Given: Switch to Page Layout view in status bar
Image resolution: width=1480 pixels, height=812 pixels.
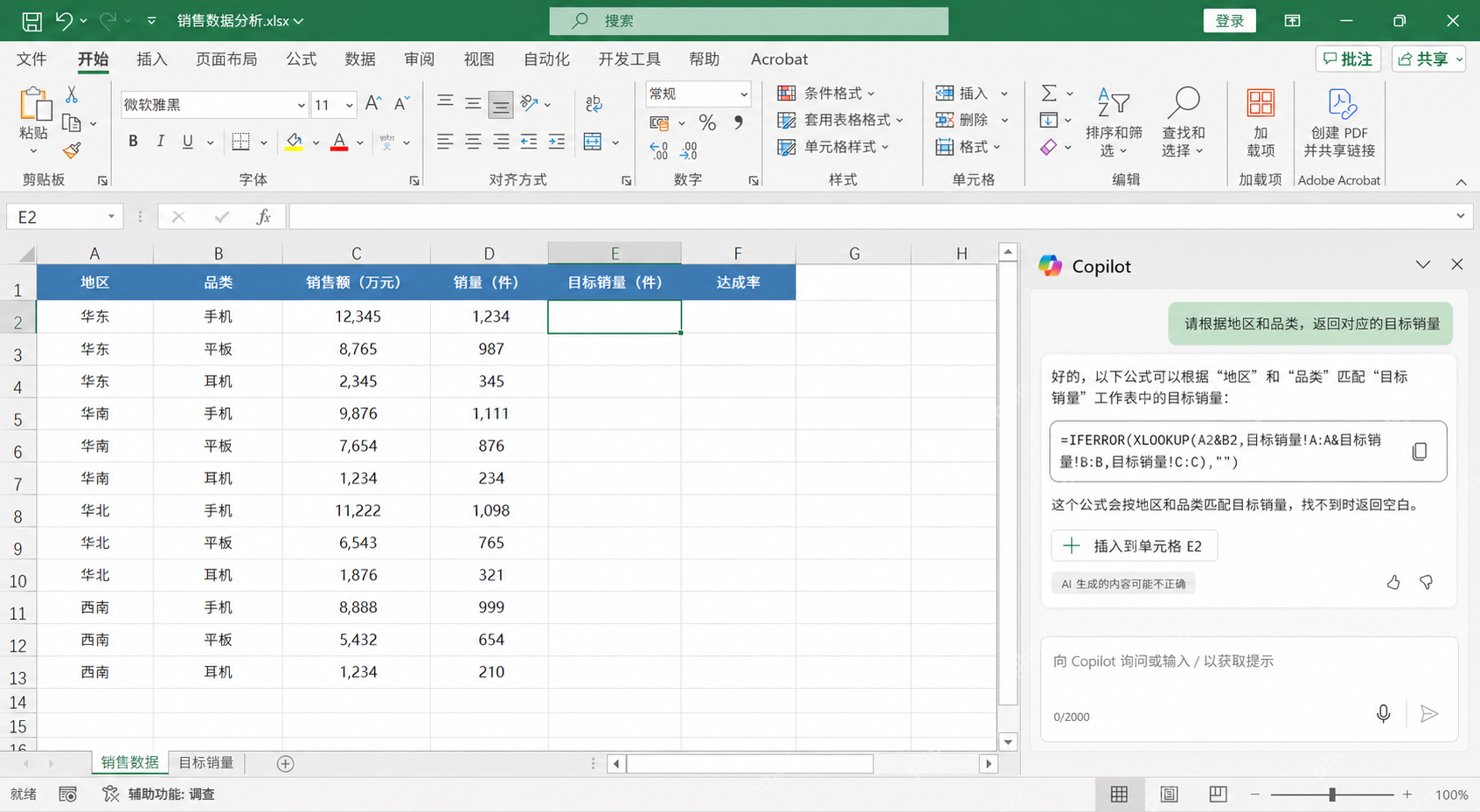Looking at the screenshot, I should click(1169, 795).
